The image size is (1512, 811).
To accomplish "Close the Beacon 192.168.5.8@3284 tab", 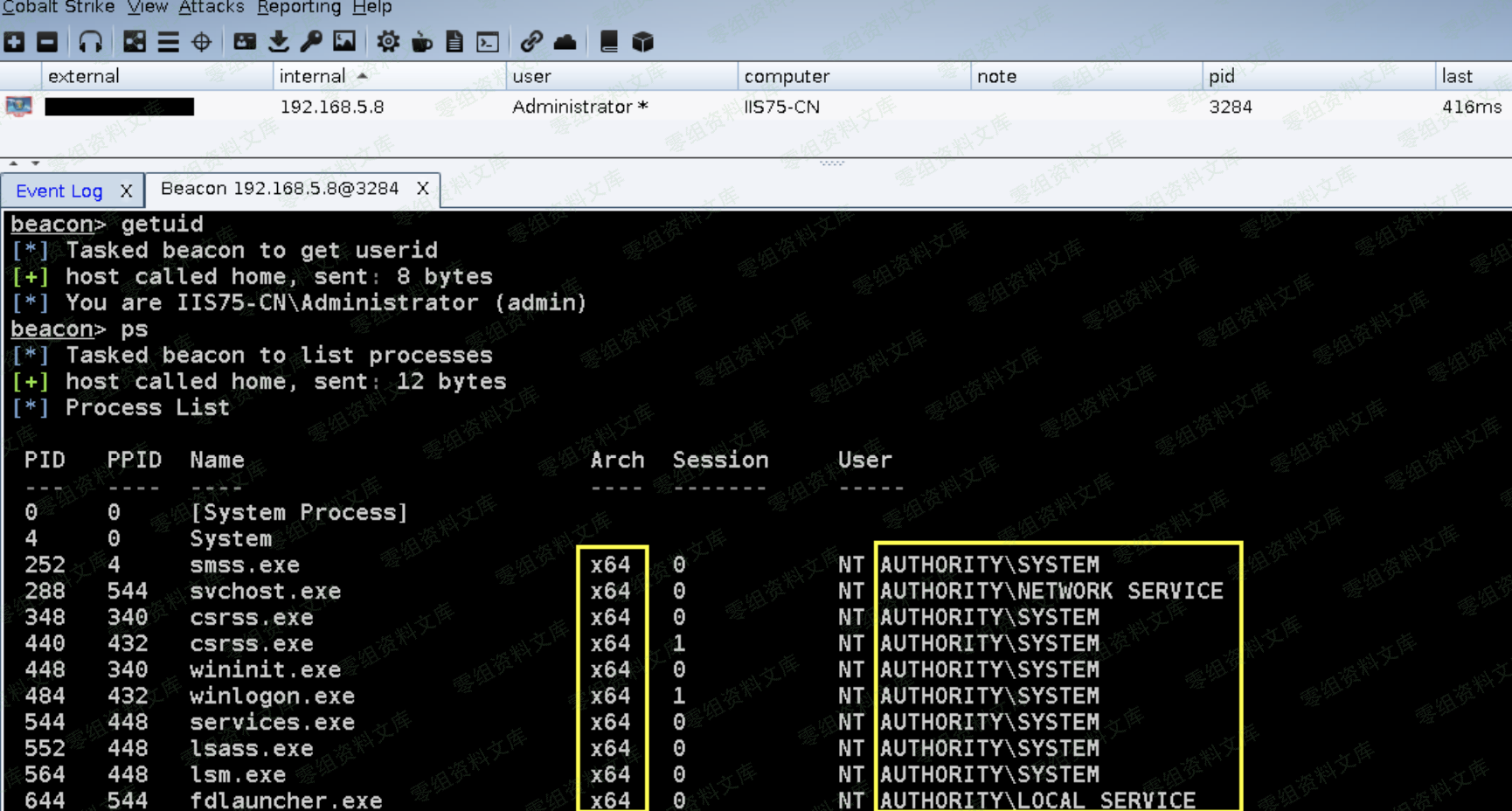I will pos(423,189).
